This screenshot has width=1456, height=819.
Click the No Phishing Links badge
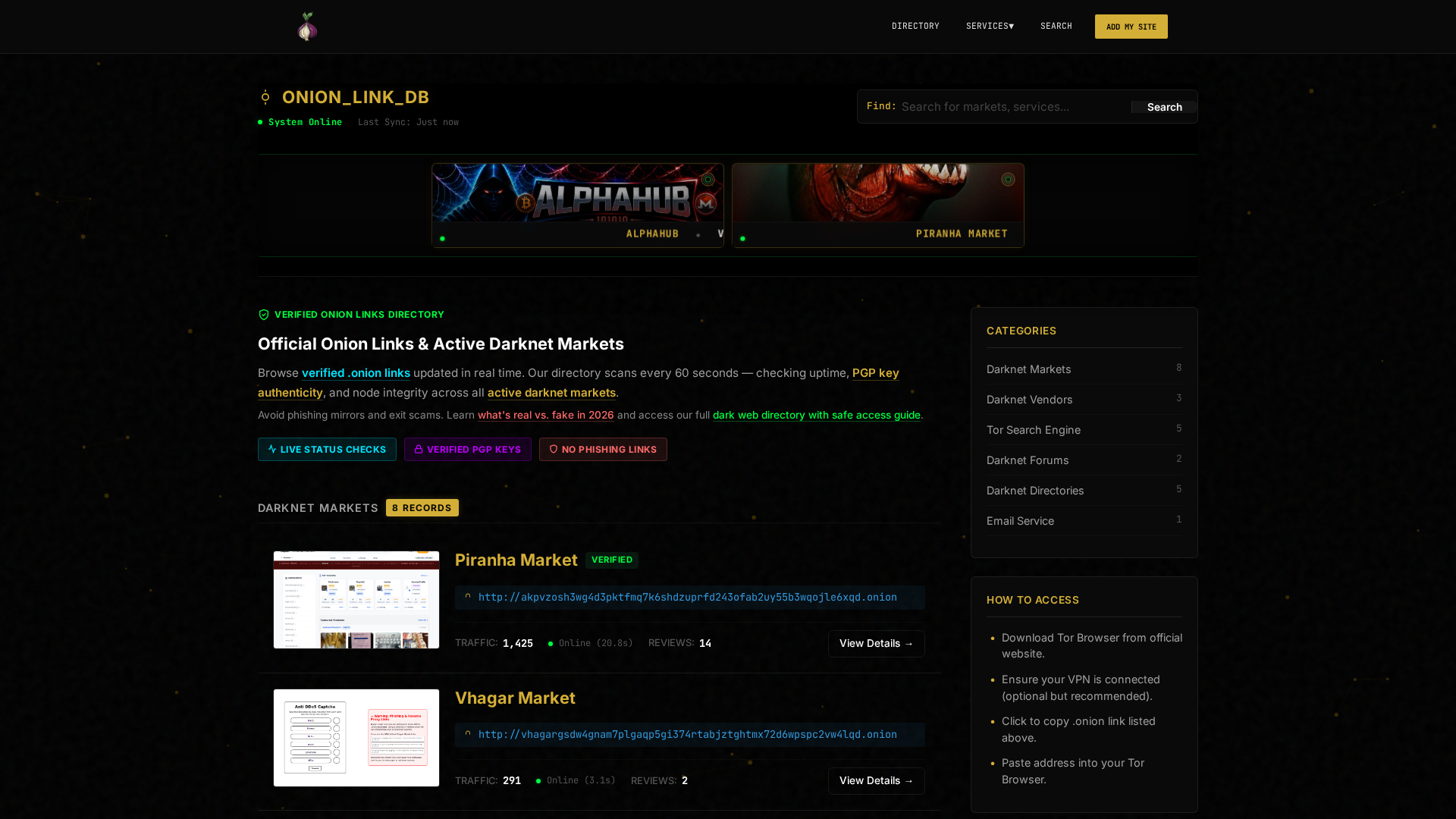(603, 449)
